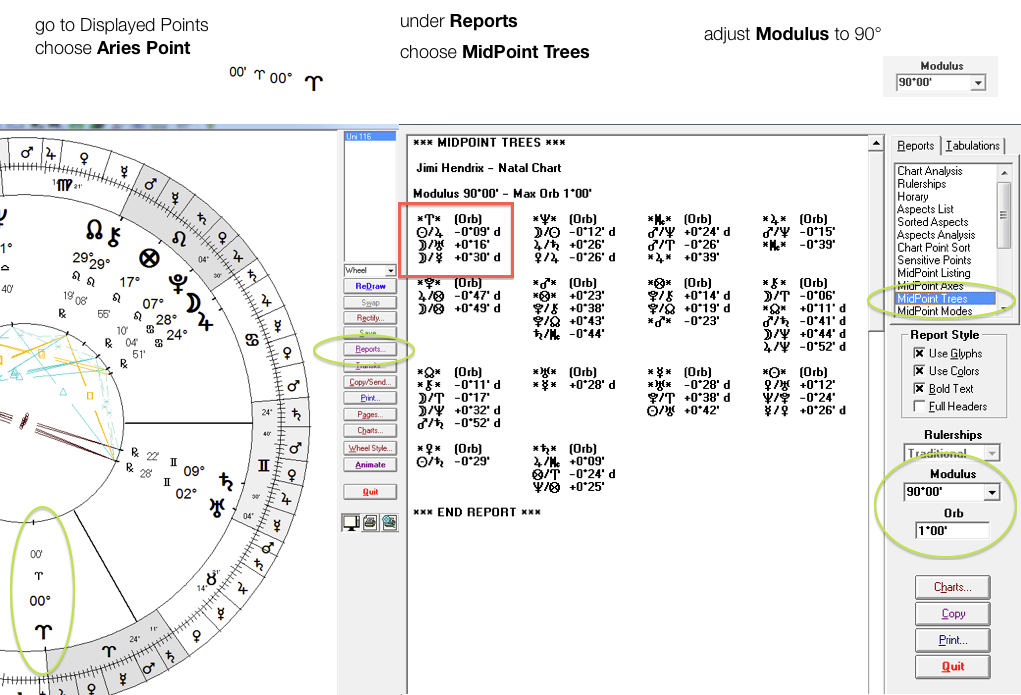Toggle the Use Glyphs checkbox

919,353
